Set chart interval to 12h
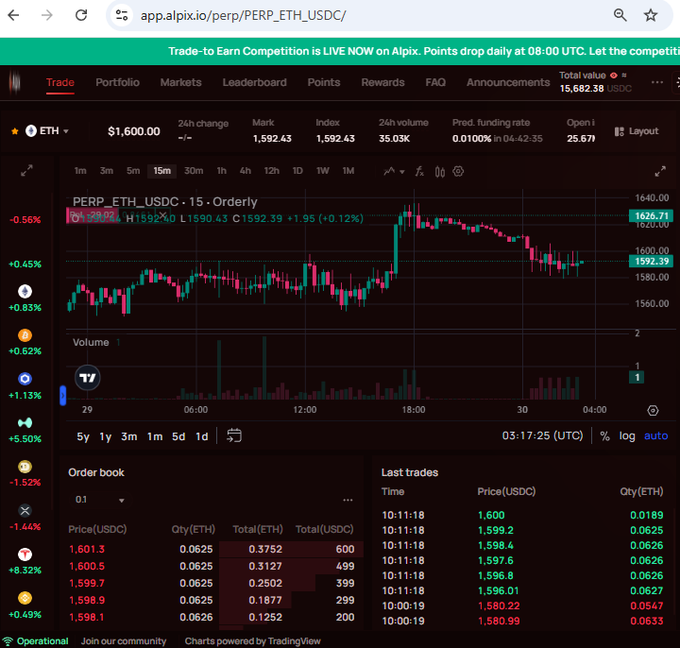Image resolution: width=680 pixels, height=648 pixels. [271, 171]
